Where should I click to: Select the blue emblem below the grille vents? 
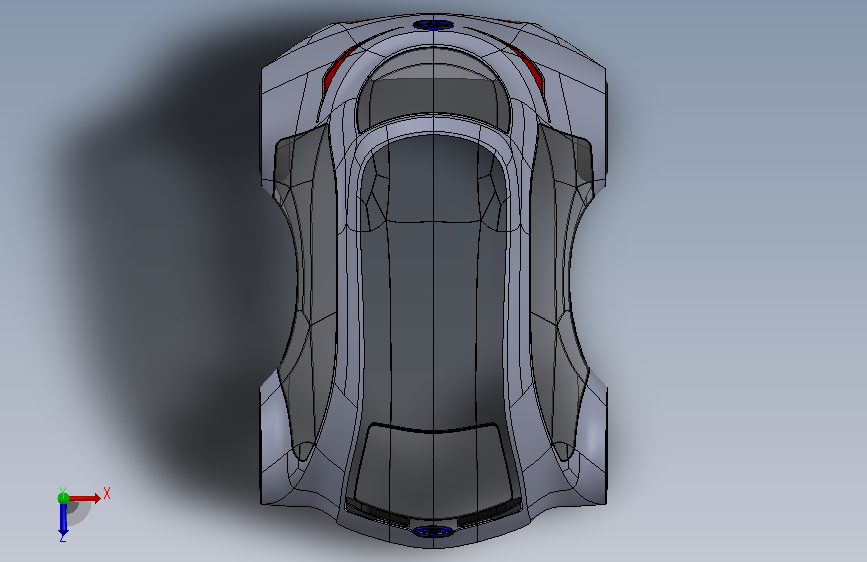coord(433,532)
